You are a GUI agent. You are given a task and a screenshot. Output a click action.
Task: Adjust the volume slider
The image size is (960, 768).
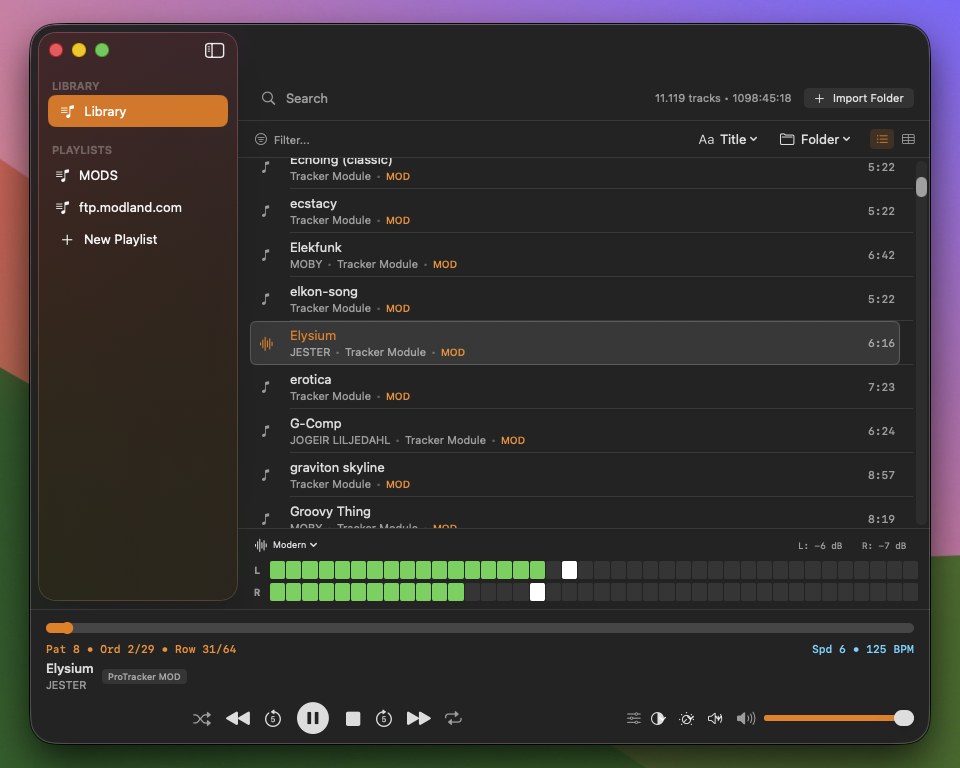pos(839,718)
